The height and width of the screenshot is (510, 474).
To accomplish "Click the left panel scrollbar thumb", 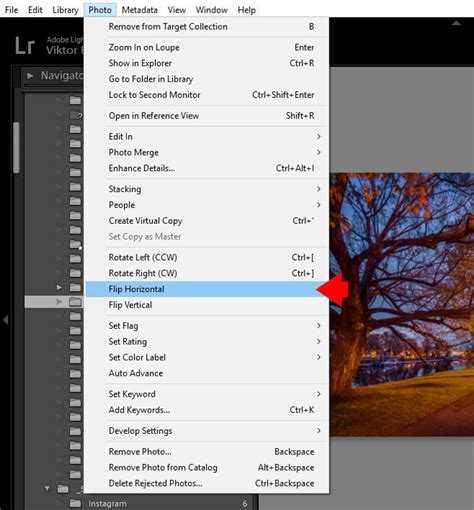I will pyautogui.click(x=16, y=148).
